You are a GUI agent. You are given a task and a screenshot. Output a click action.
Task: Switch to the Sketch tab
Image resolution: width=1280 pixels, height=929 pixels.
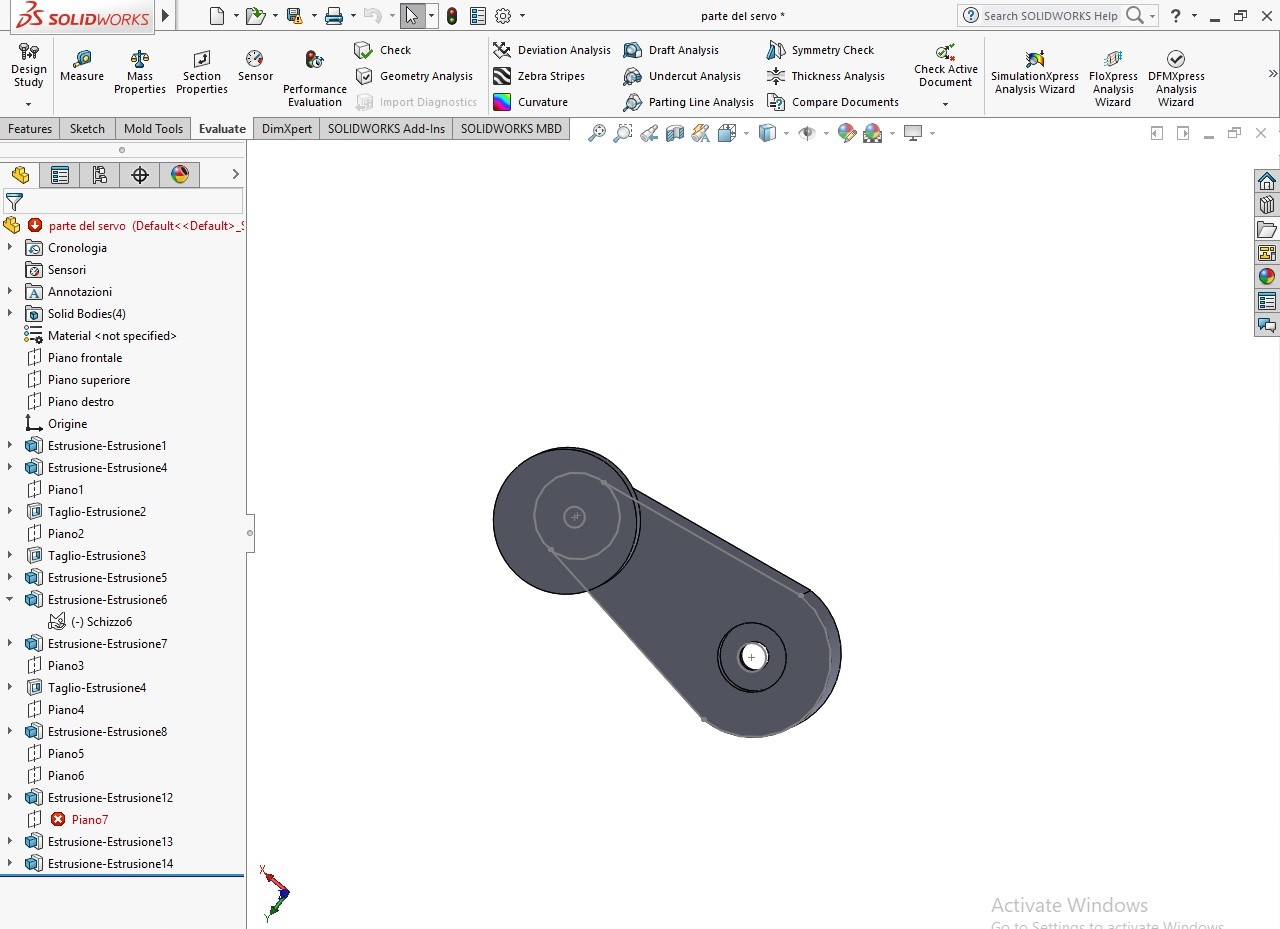coord(87,129)
